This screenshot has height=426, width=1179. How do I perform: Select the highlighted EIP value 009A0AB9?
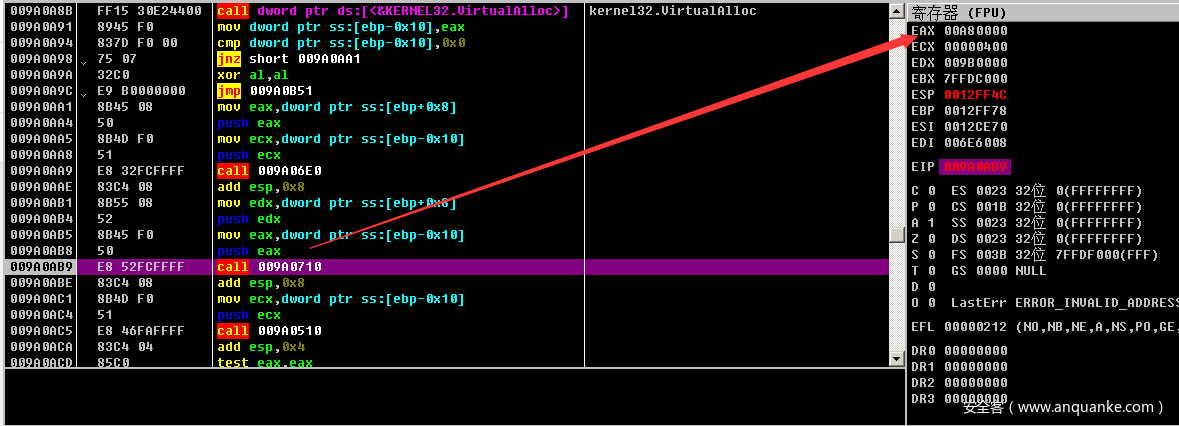[x=976, y=166]
